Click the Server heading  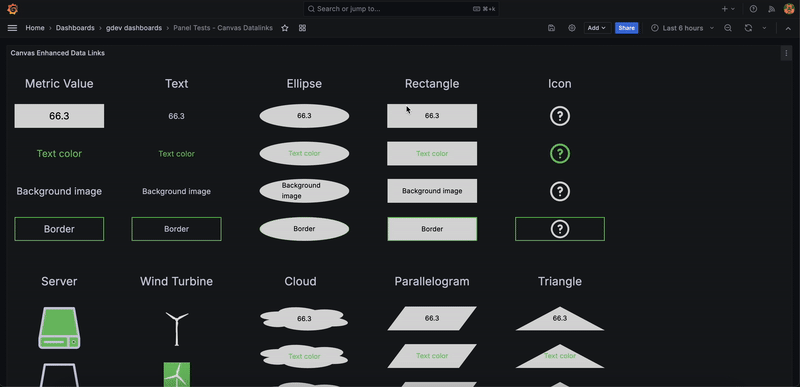coord(59,281)
